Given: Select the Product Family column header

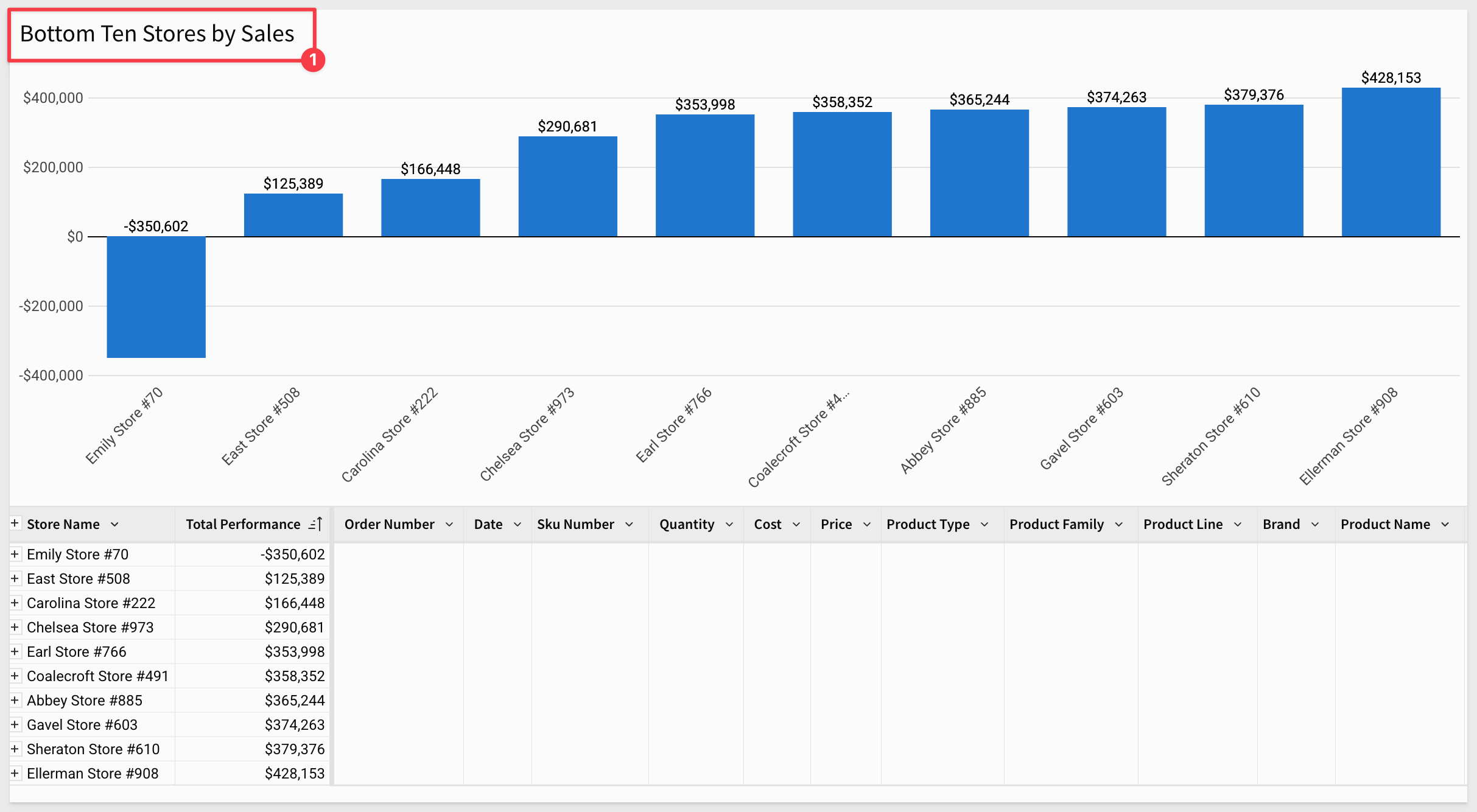Looking at the screenshot, I should [1056, 525].
